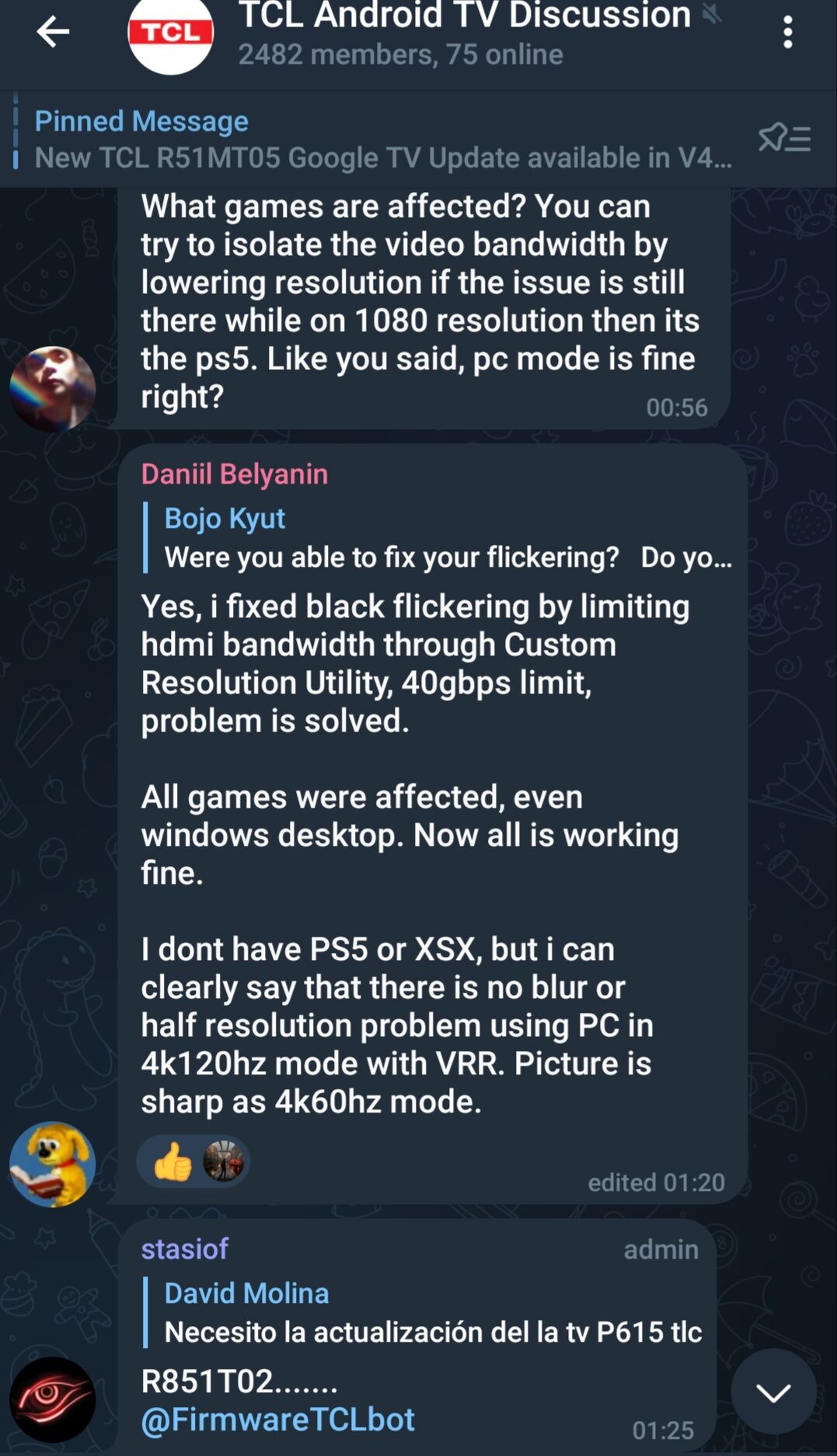837x1456 pixels.
Task: Open the avatar beside the 00:56 message
Action: tap(52, 389)
